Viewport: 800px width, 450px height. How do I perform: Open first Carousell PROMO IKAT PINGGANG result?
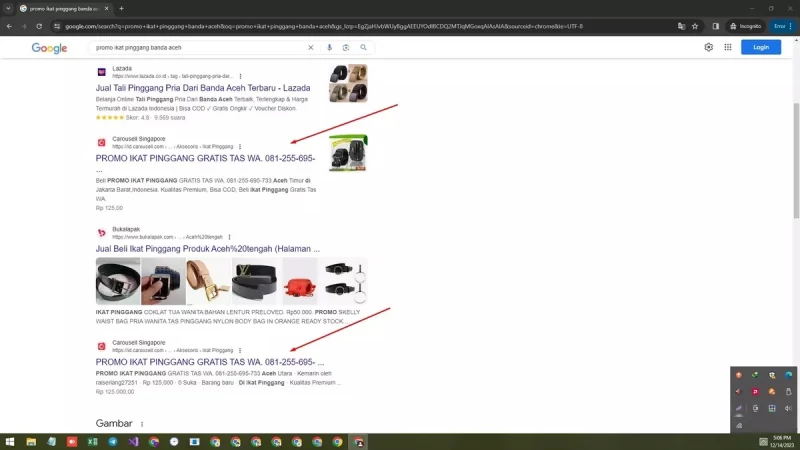(205, 158)
